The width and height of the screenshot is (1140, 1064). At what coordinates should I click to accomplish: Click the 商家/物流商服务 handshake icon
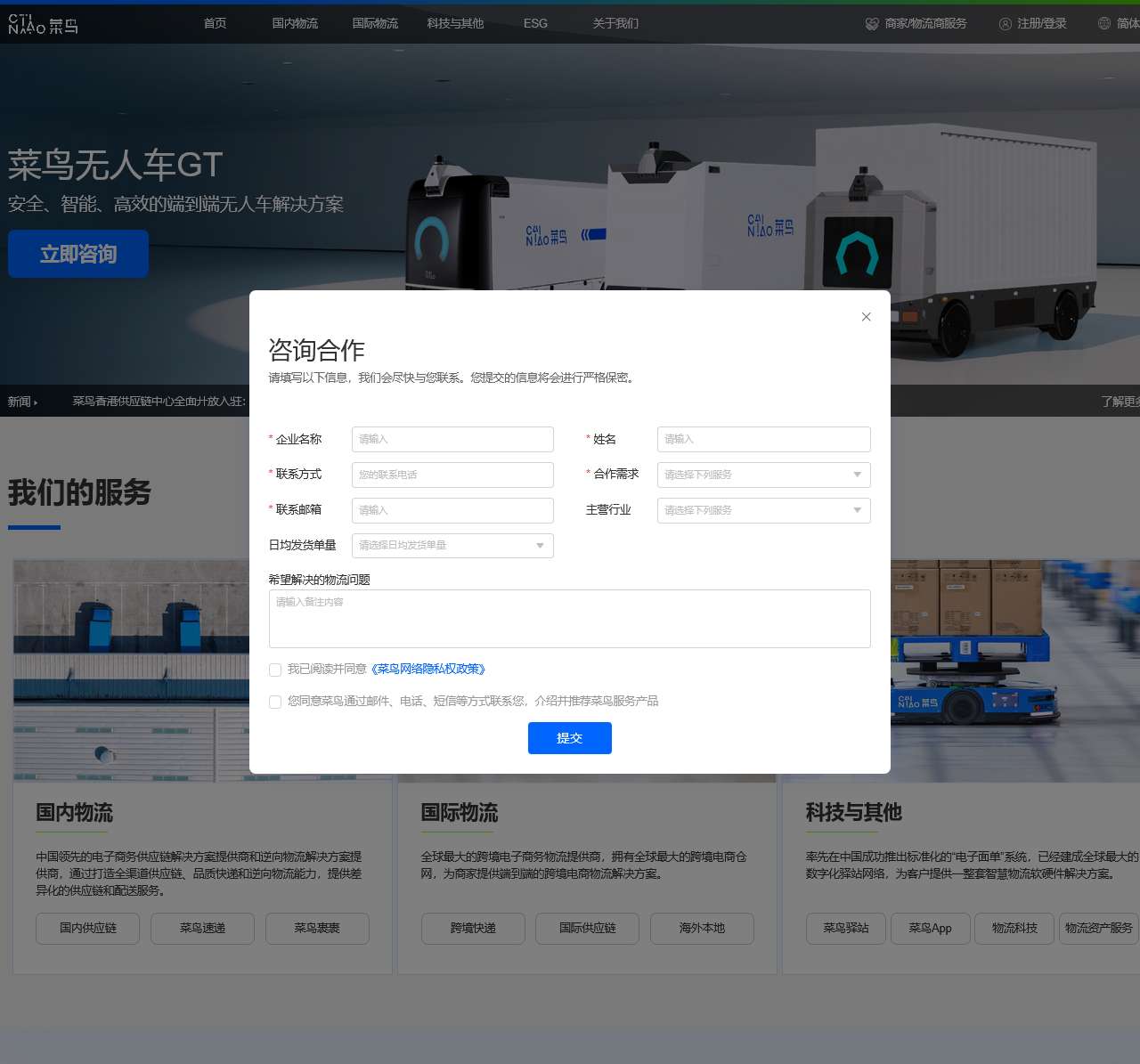click(872, 24)
